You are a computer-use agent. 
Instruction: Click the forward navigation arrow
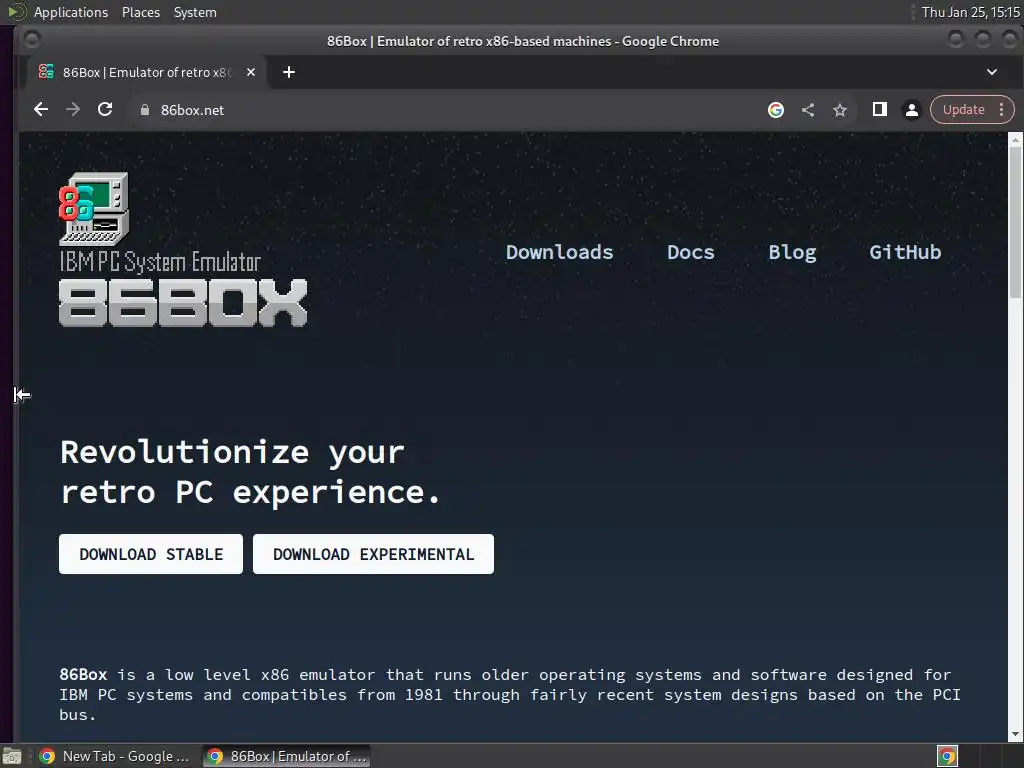pos(73,110)
